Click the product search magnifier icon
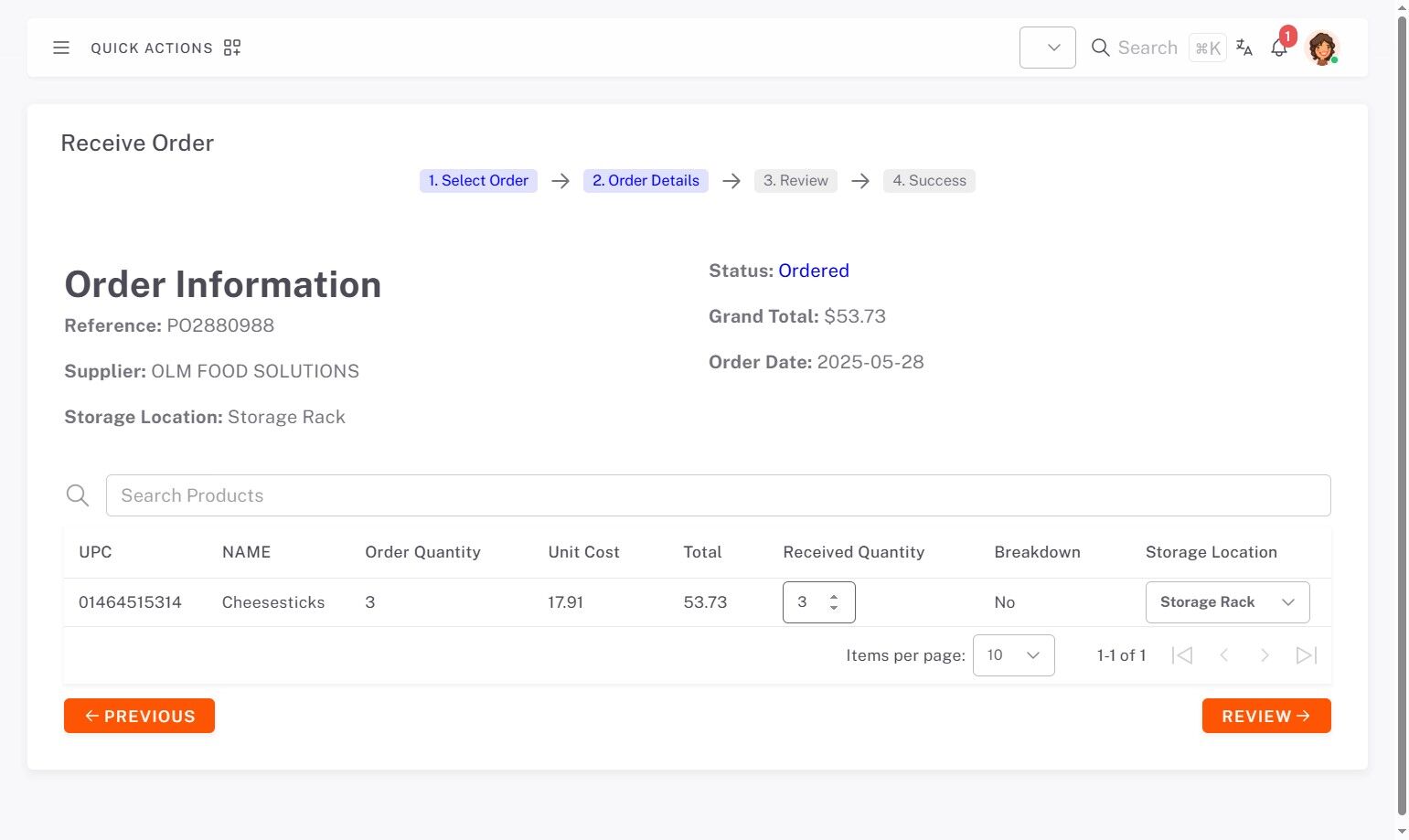 coord(78,495)
